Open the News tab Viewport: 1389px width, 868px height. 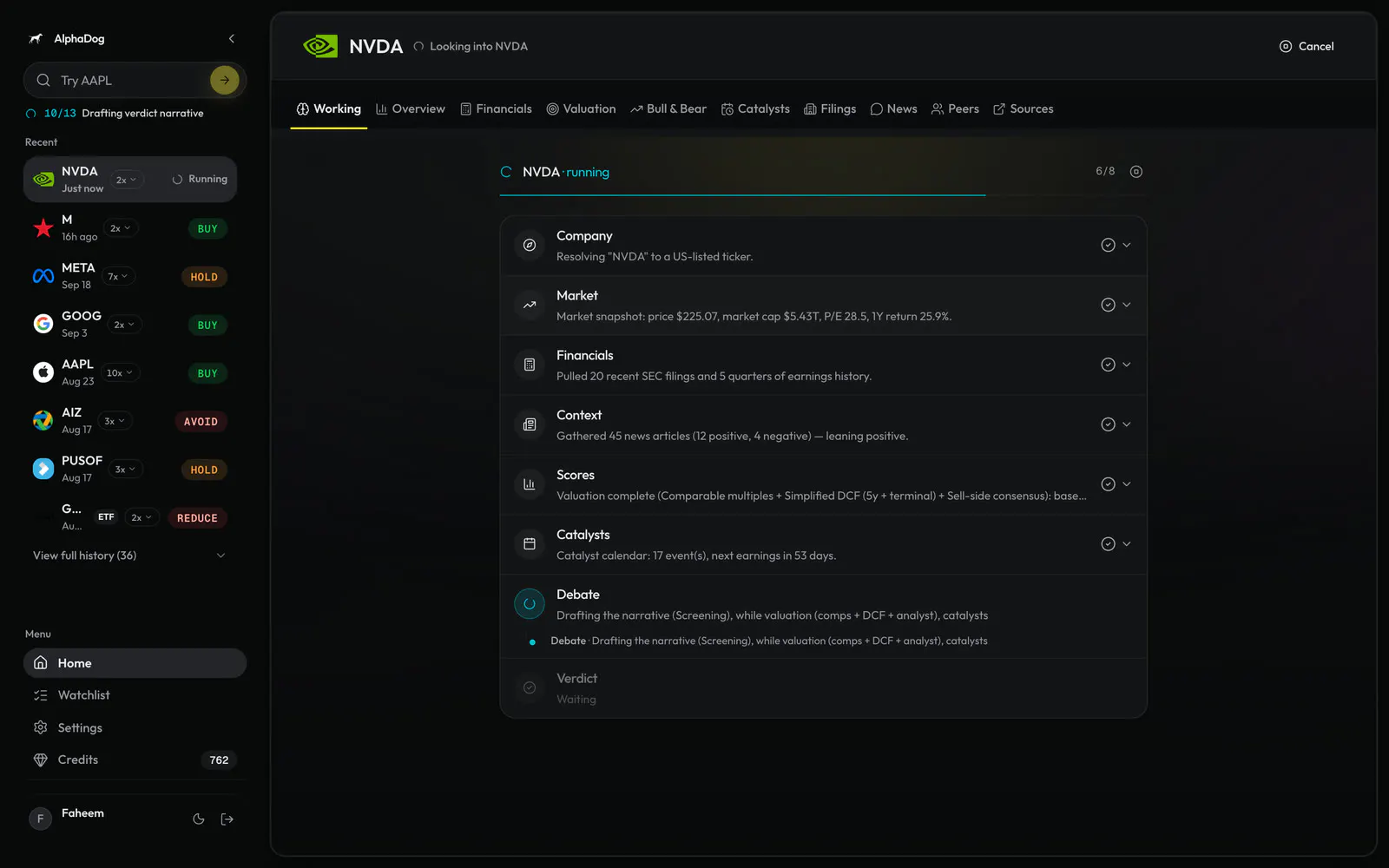(894, 109)
